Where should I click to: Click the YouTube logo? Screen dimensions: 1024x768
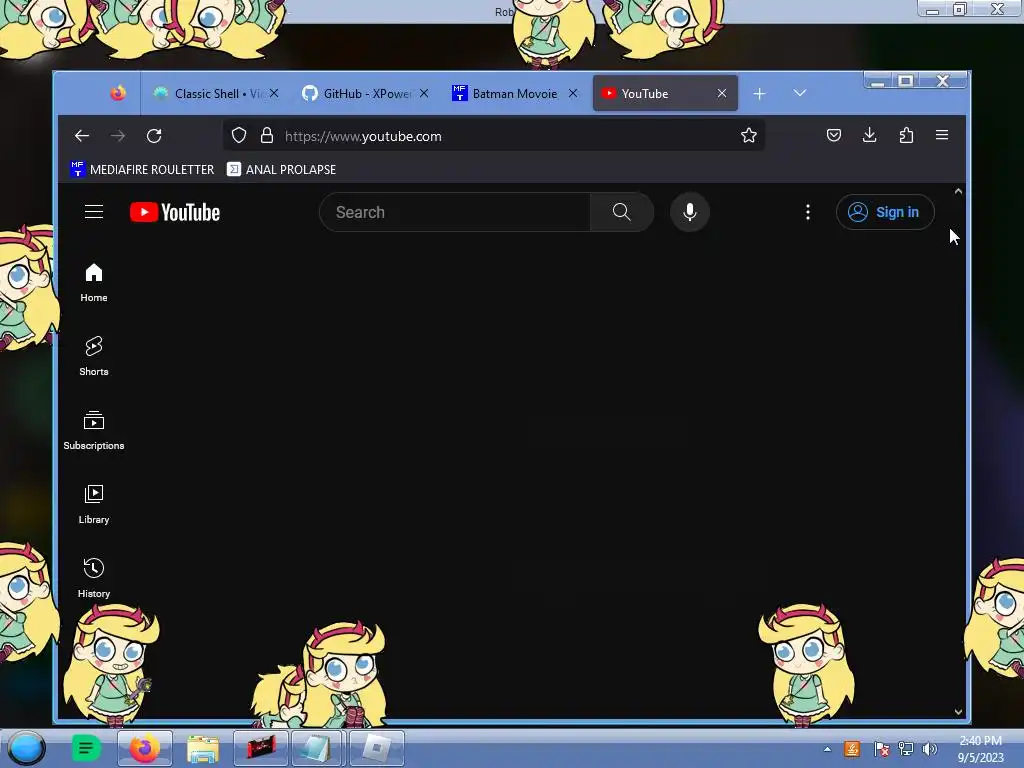[175, 212]
